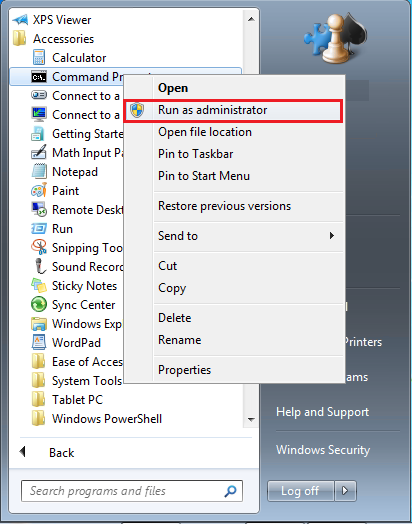Launch Paint via its palette icon
Viewport: 412px width, 524px height.
pos(39,190)
